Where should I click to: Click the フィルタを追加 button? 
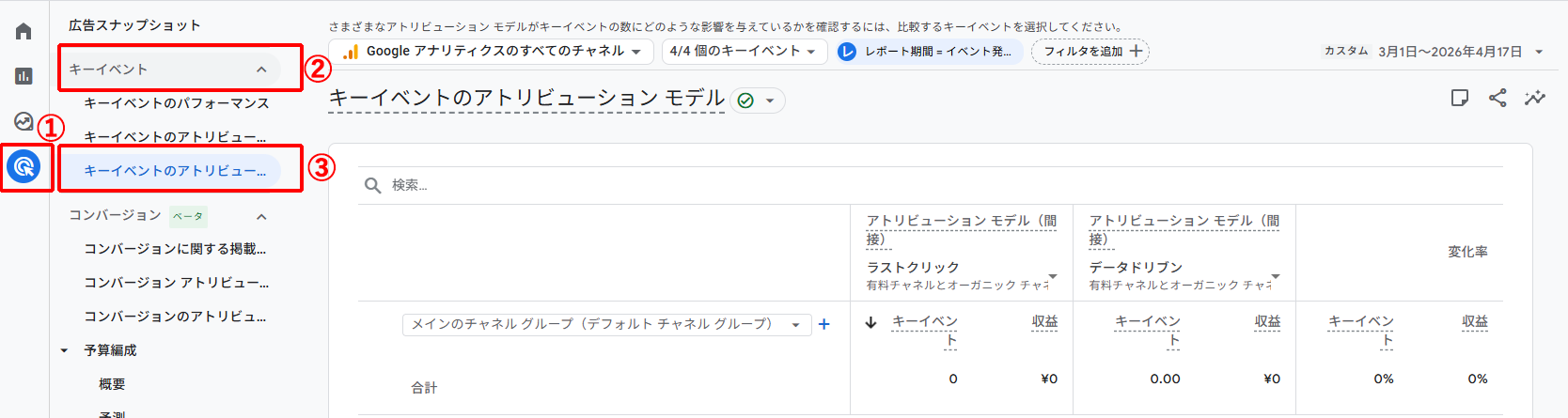1090,52
